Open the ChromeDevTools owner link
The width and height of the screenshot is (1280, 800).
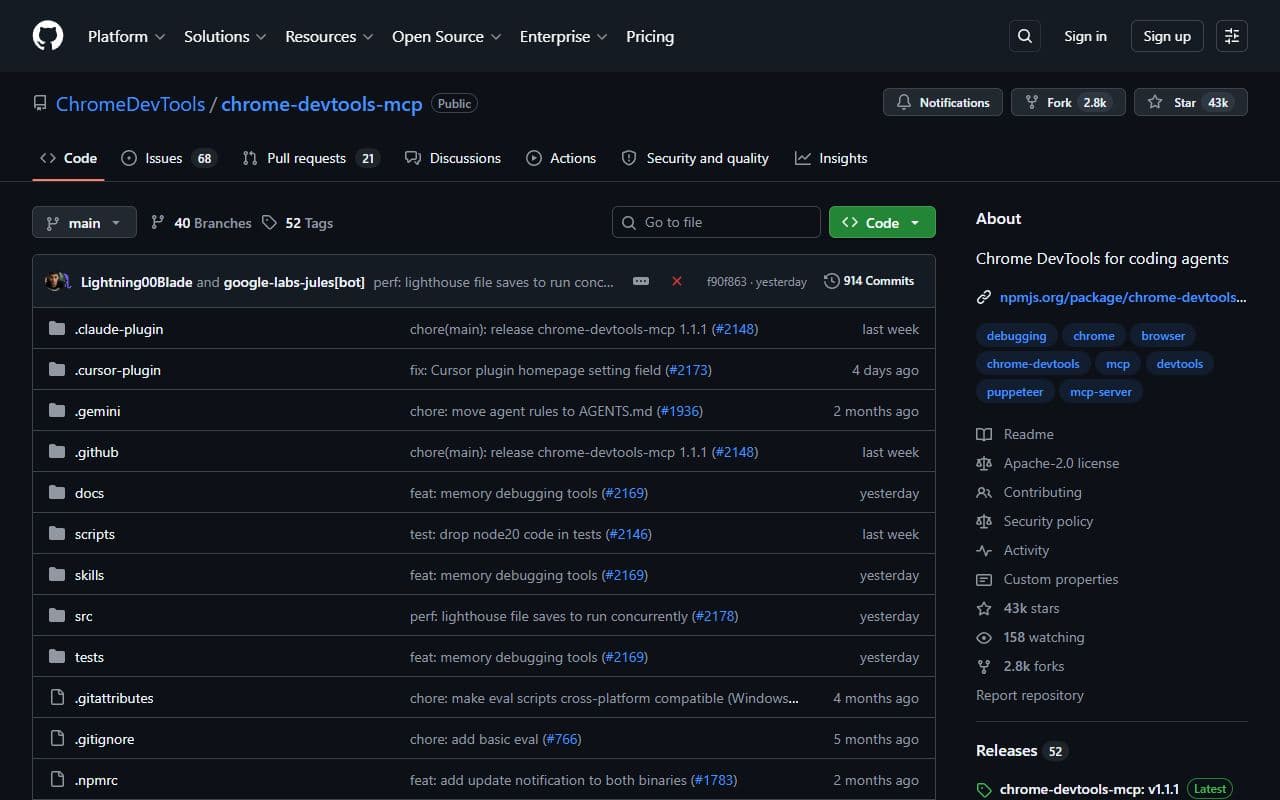[130, 104]
